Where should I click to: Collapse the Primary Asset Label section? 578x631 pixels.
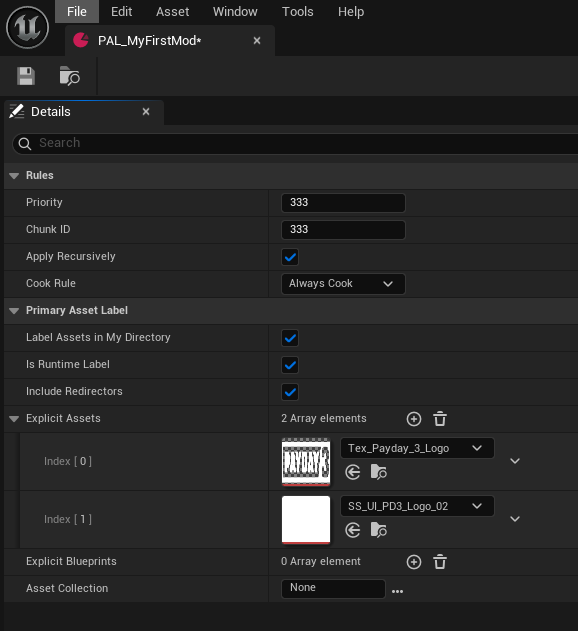(x=14, y=311)
